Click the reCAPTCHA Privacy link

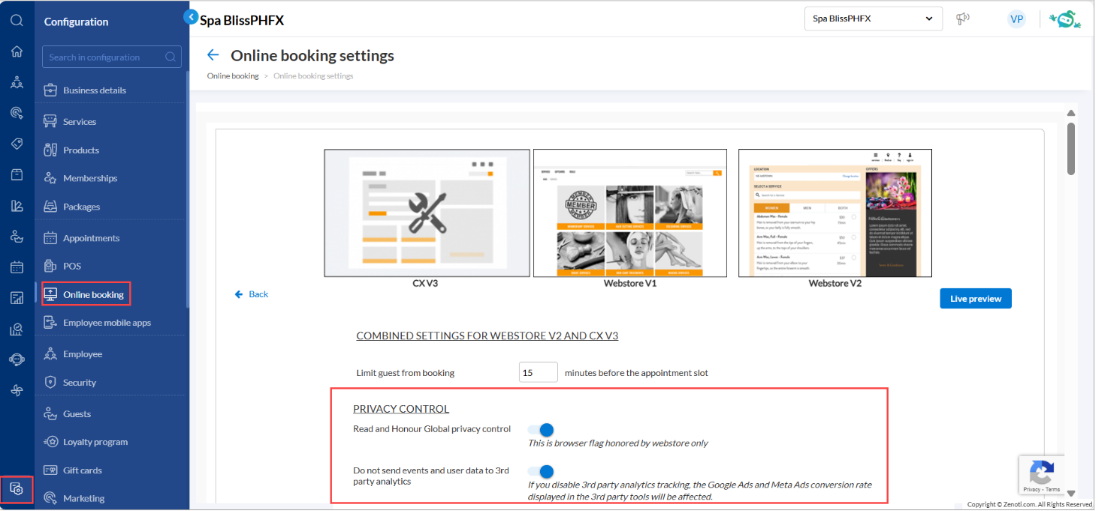[x=1031, y=490]
